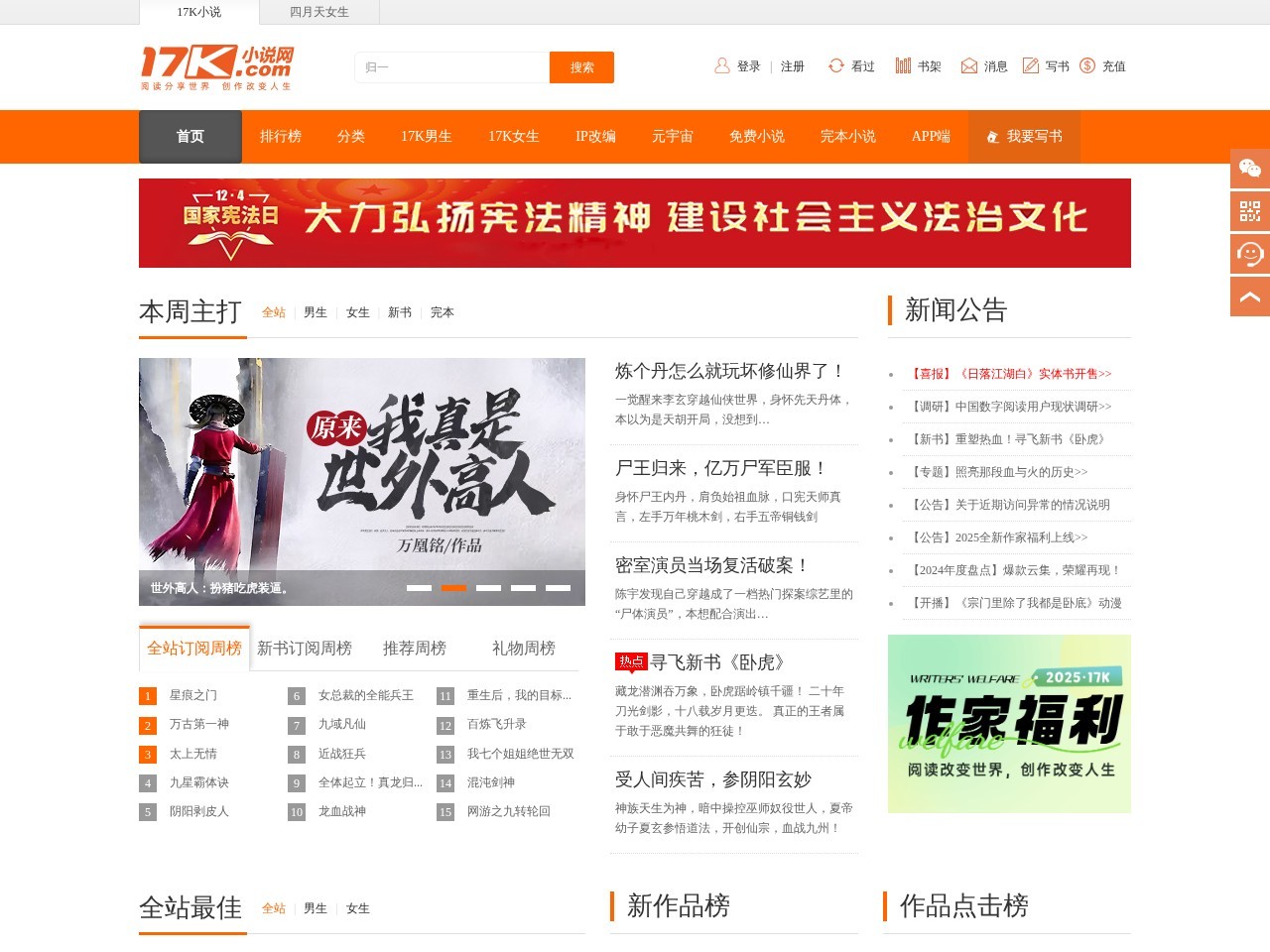Open 排行榜 in navigation bar
Viewport: 1270px width, 952px height.
[x=280, y=137]
